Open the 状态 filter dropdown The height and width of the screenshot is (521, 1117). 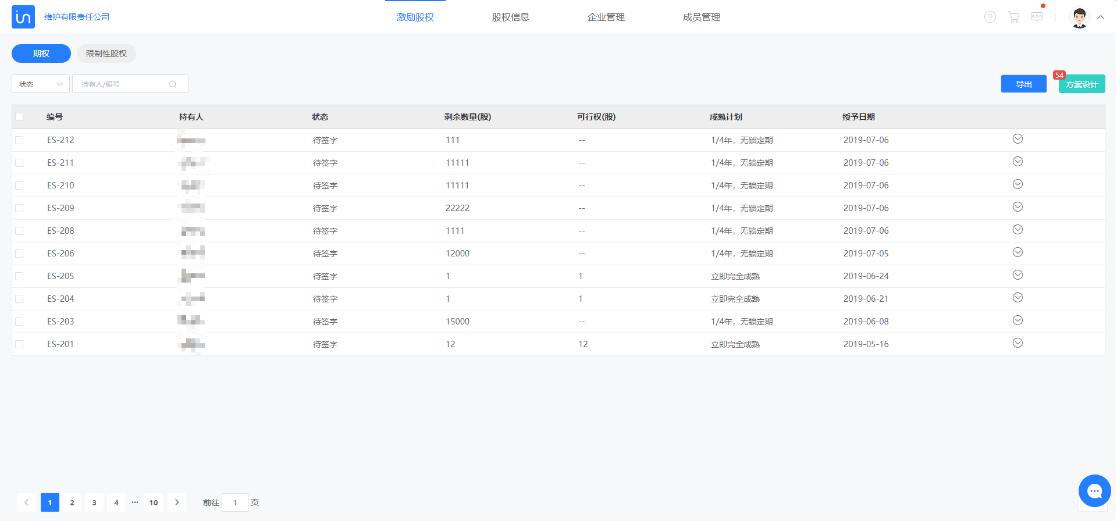pos(41,83)
